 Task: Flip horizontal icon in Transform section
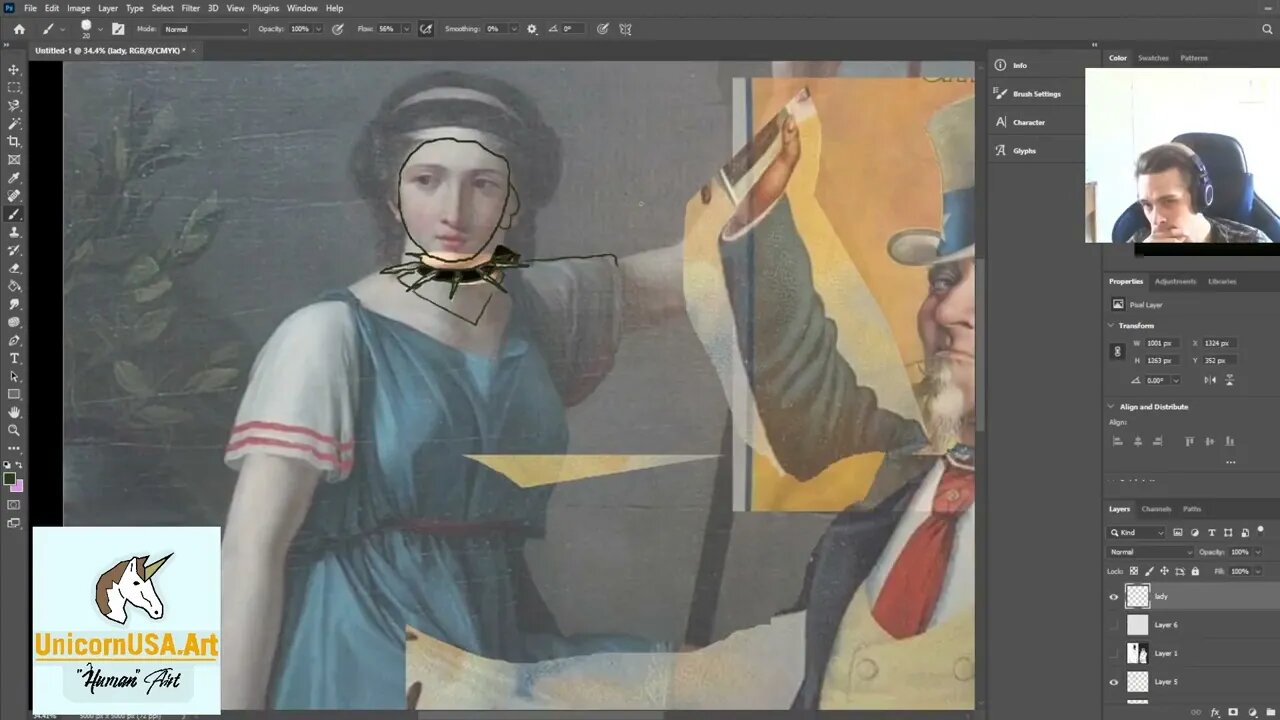1210,380
